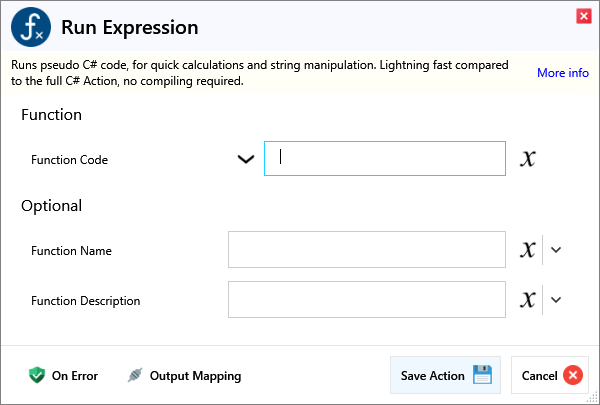Open the More info link

(562, 73)
